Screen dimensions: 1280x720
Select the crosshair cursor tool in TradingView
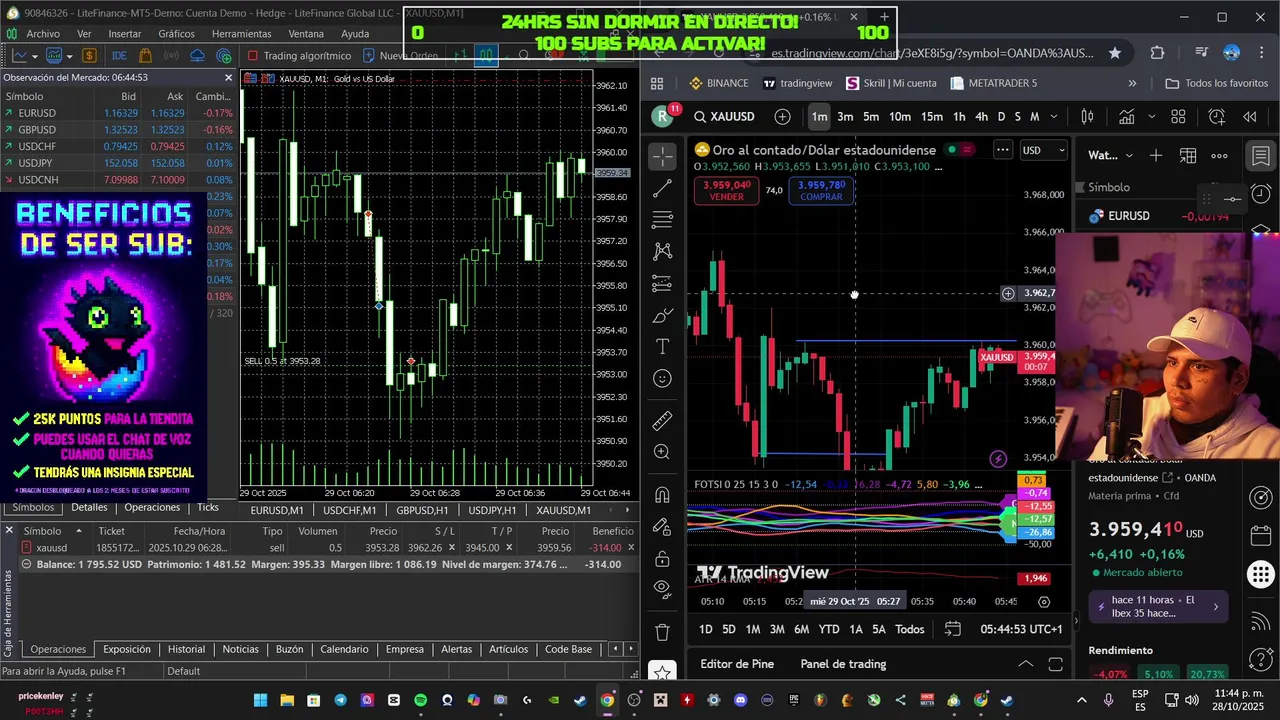click(662, 156)
